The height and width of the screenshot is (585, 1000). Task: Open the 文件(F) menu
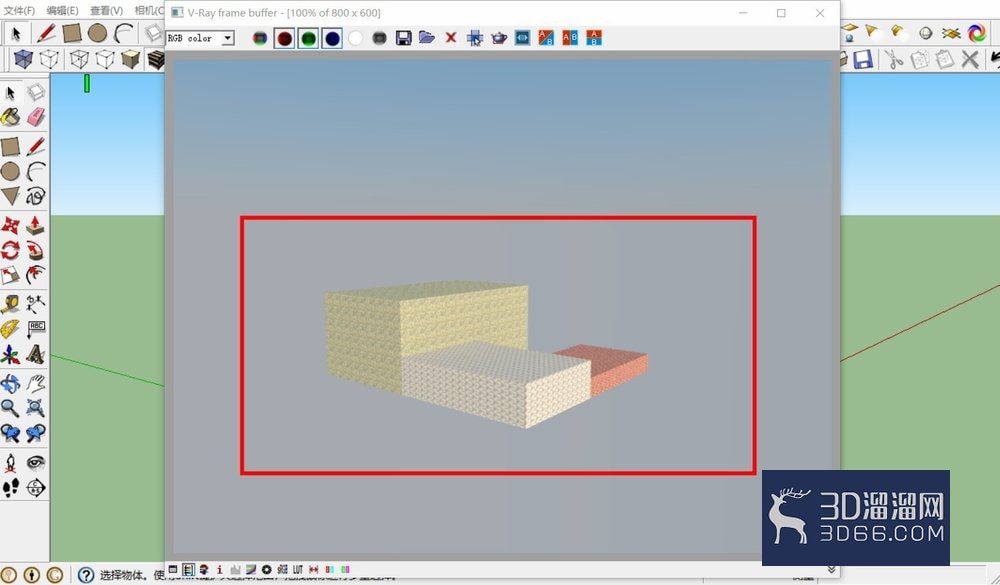19,10
